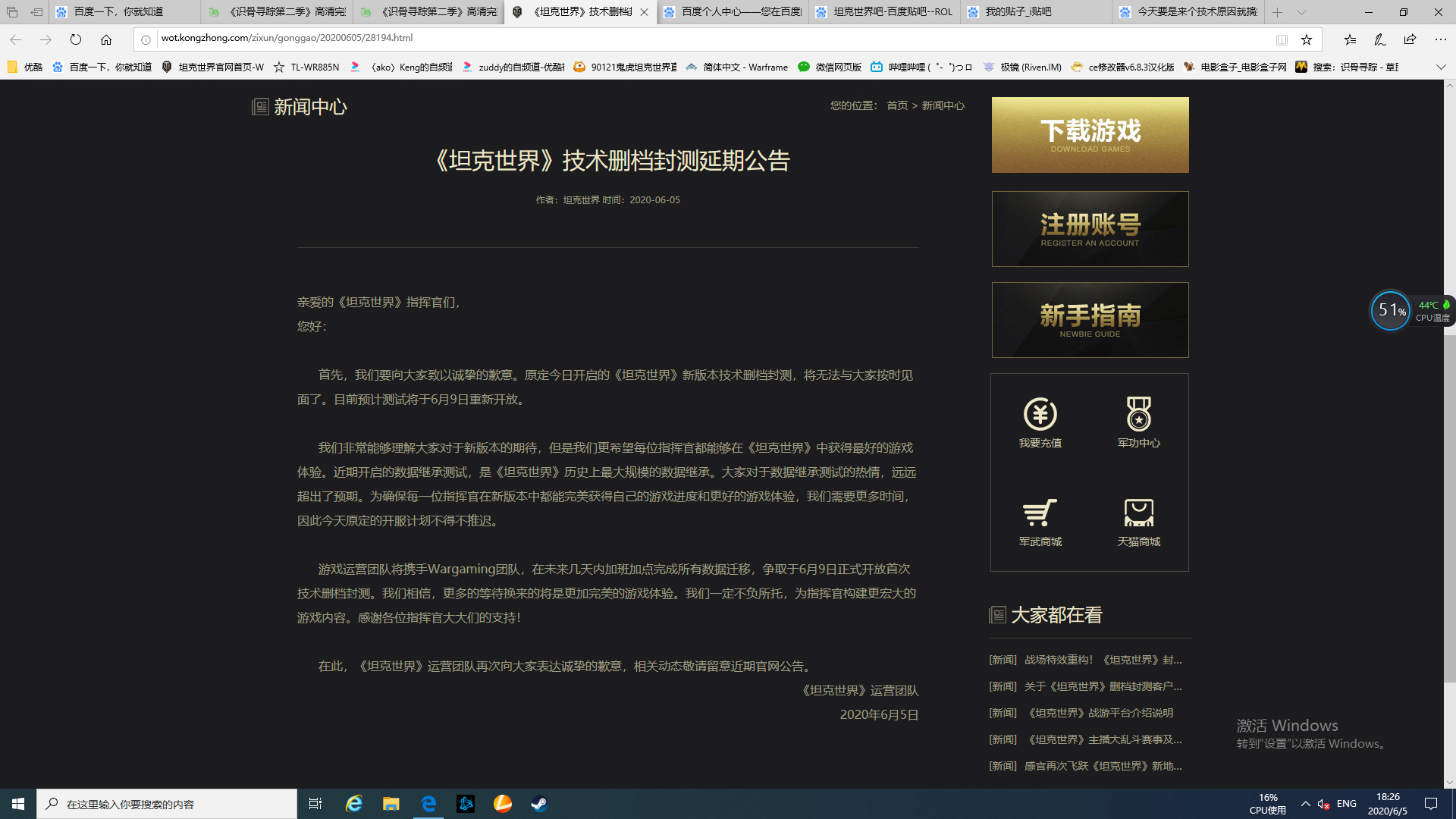
Task: Open the TL-WR885N bookmark
Action: (306, 67)
